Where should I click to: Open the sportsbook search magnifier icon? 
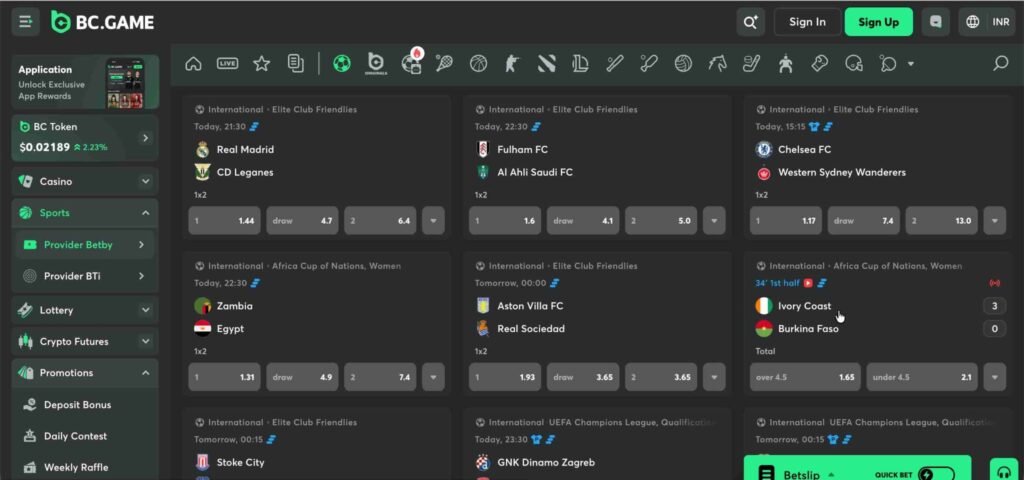pos(1000,63)
